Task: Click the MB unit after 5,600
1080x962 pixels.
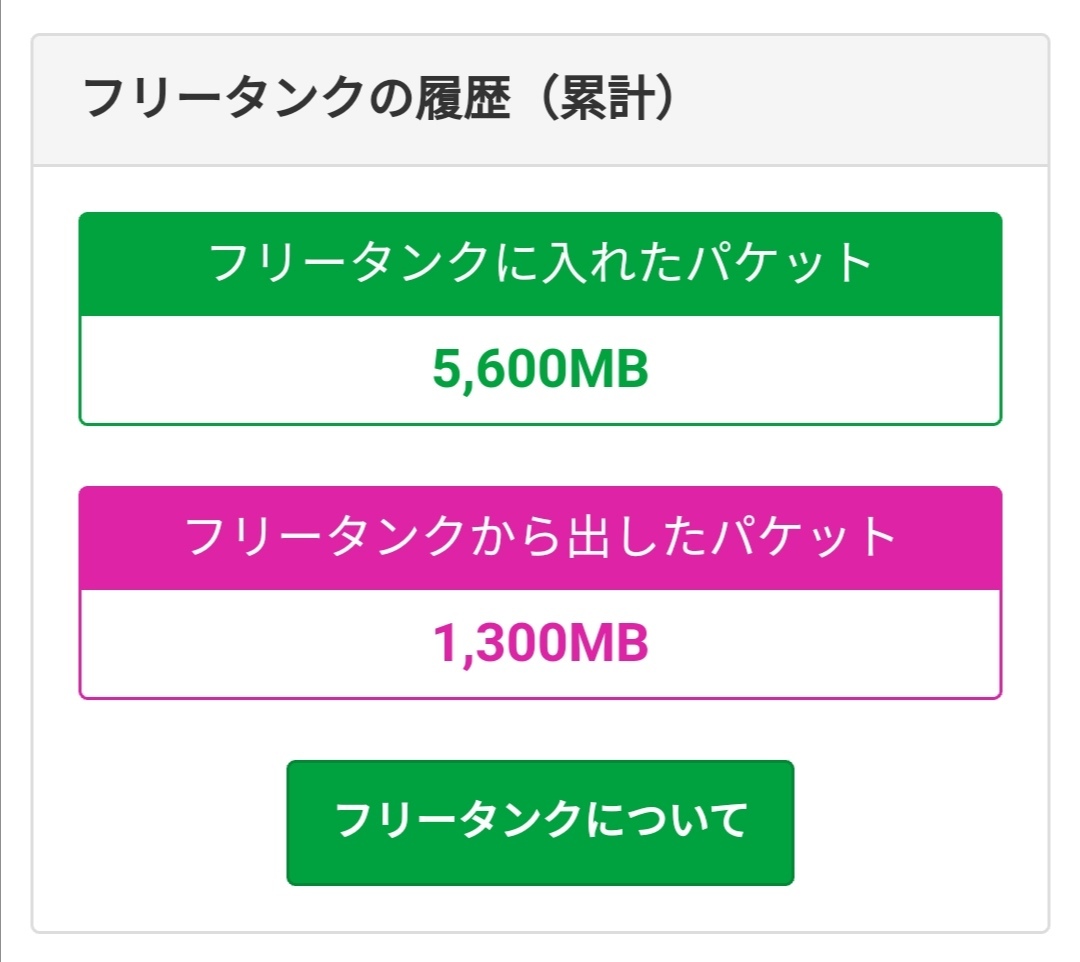Action: click(x=608, y=370)
